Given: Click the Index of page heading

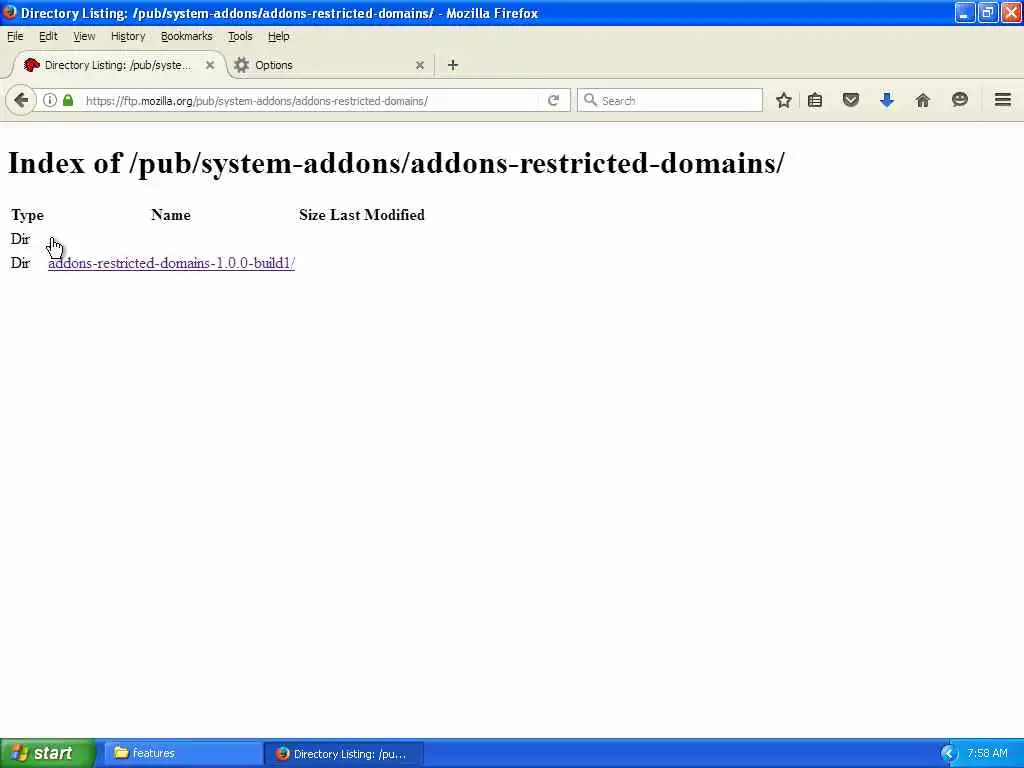Looking at the screenshot, I should click(x=396, y=163).
